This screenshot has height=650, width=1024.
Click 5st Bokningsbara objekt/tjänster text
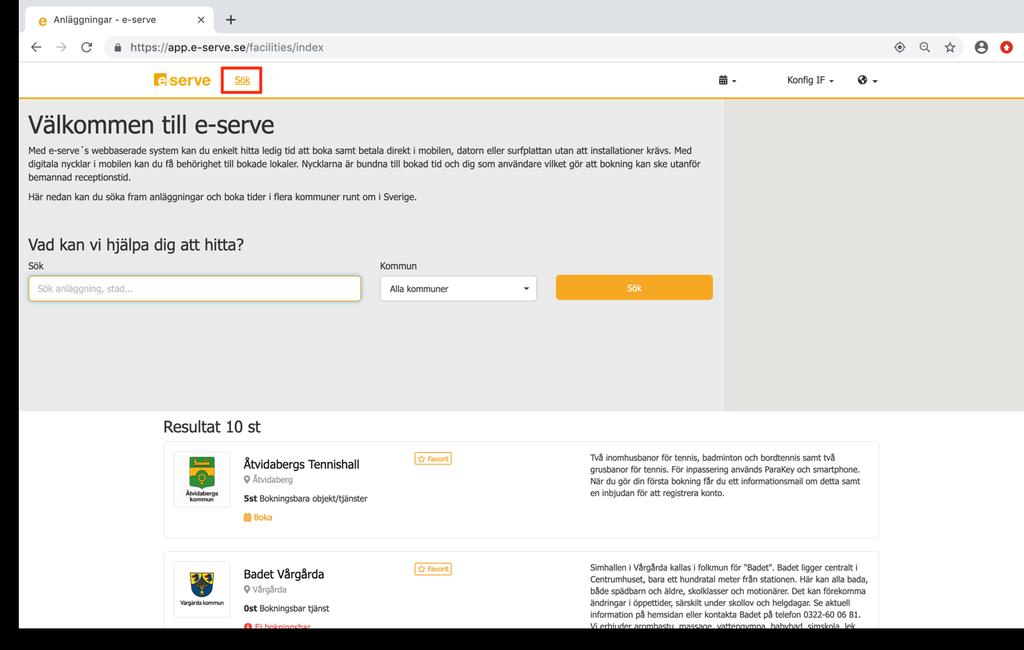[305, 498]
